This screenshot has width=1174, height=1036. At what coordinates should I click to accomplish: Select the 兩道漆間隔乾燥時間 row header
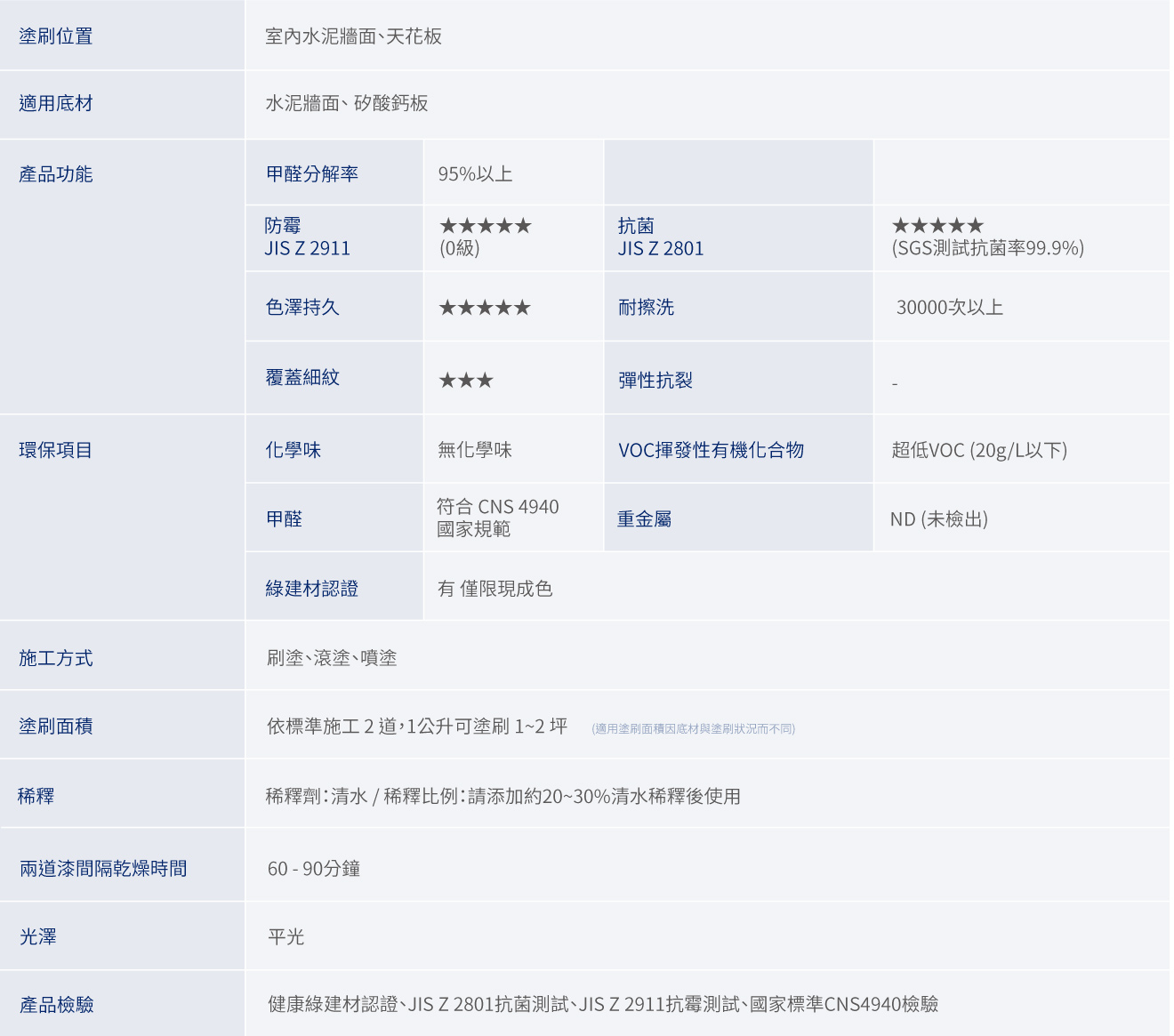103,869
